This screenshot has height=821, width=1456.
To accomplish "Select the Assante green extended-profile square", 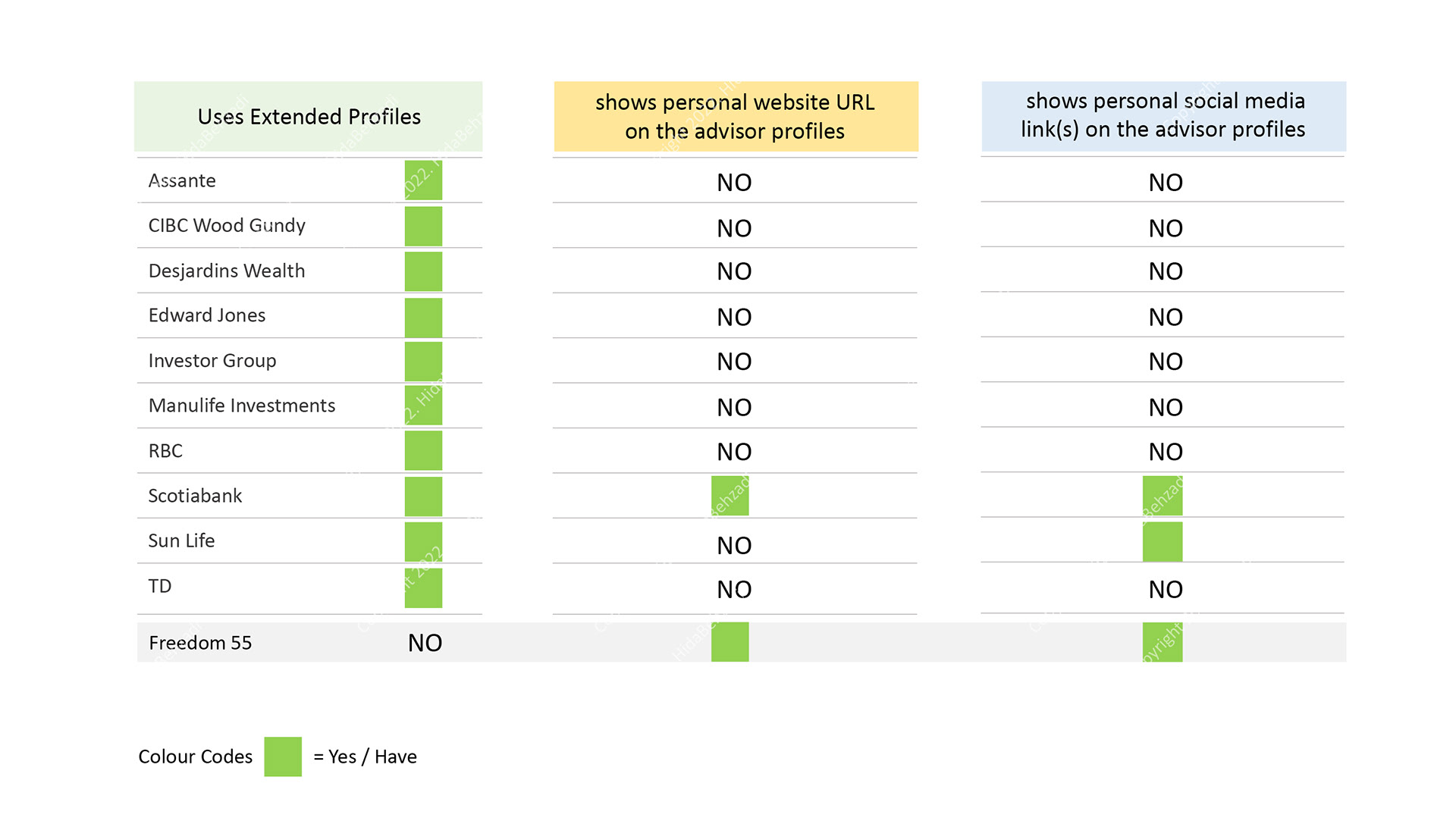I will point(423,180).
